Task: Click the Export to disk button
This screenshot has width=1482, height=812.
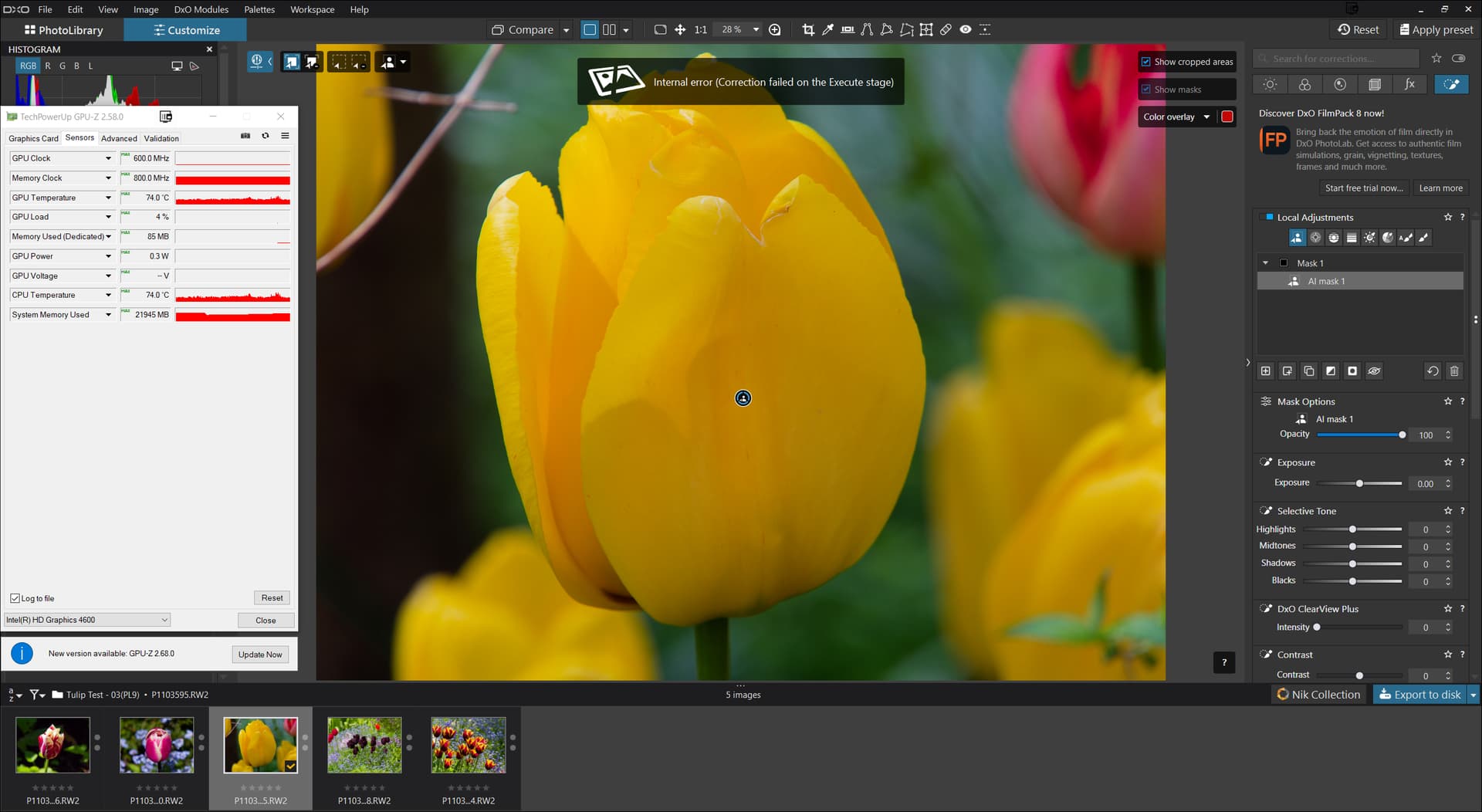Action: click(x=1419, y=695)
